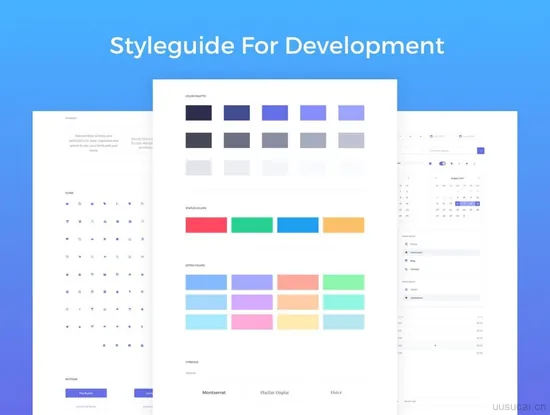
Task: Go to the next month in the calendar
Action: tap(478, 178)
